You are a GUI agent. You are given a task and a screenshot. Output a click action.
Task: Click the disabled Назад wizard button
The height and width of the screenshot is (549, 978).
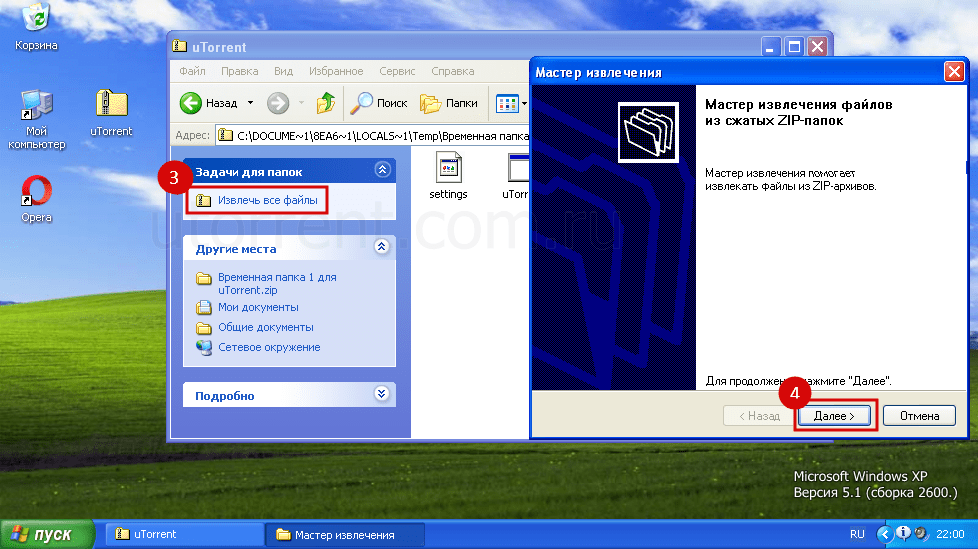[760, 415]
